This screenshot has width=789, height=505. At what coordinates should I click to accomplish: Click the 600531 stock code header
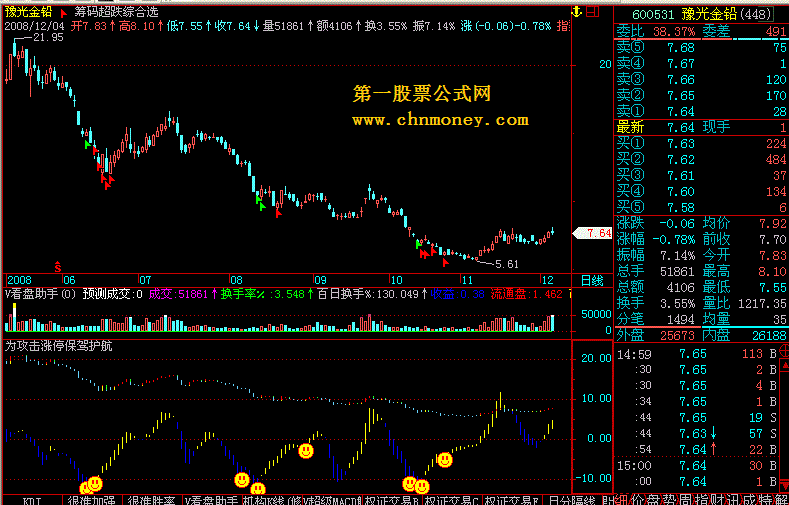click(x=654, y=14)
